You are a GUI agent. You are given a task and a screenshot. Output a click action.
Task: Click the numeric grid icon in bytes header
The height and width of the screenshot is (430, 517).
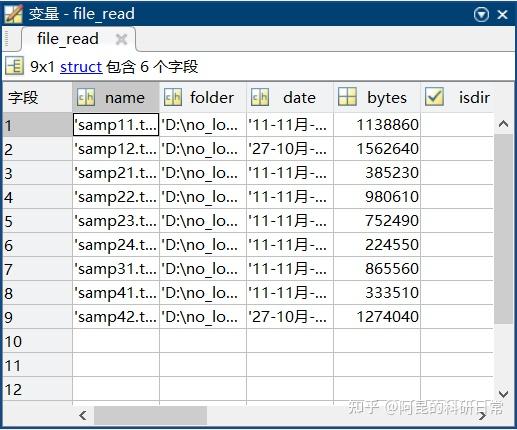pyautogui.click(x=347, y=97)
